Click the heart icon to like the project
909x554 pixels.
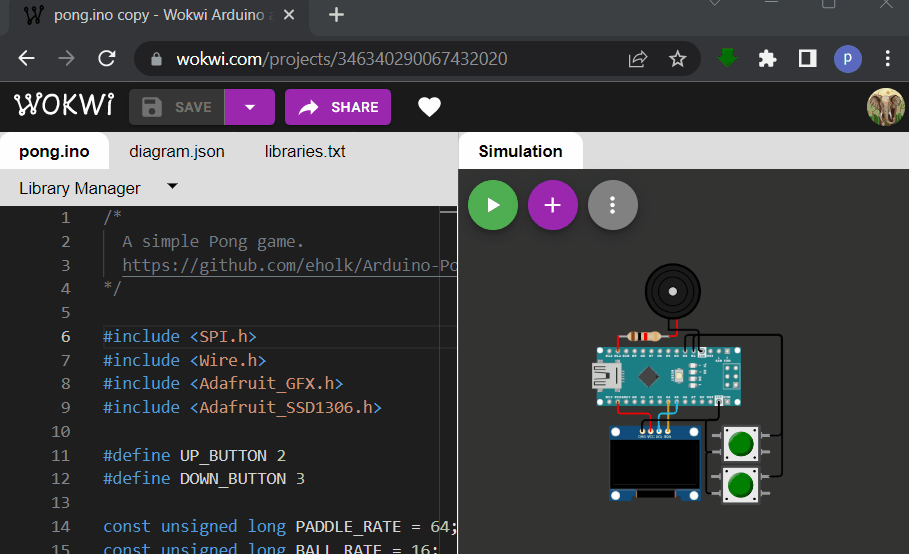[x=429, y=107]
